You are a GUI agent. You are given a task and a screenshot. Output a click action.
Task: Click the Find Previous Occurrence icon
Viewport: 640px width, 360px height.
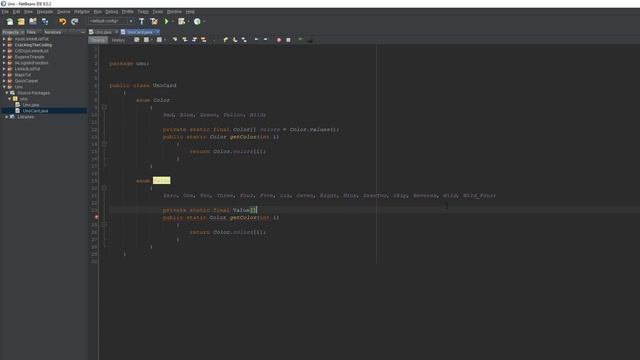tap(184, 40)
